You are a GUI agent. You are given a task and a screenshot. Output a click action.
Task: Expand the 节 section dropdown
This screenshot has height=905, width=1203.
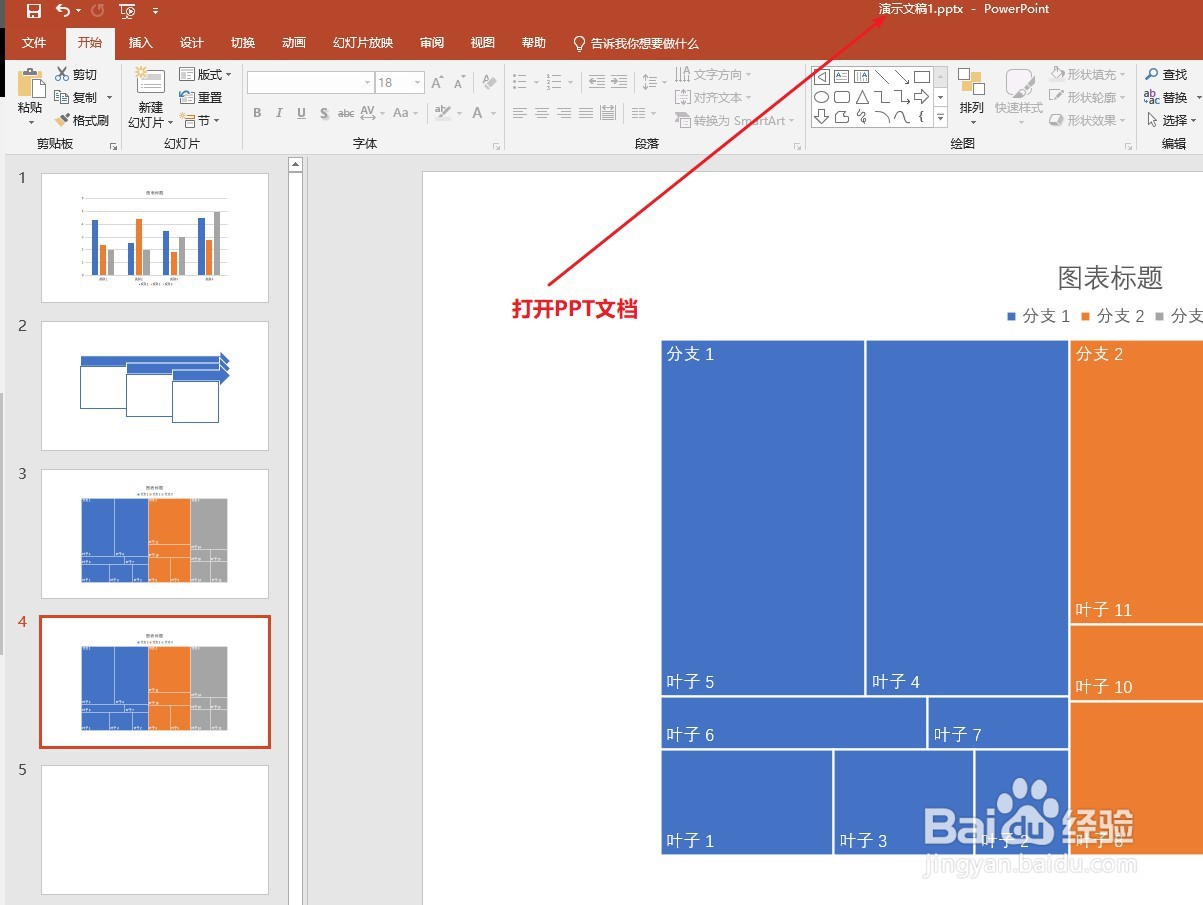200,120
